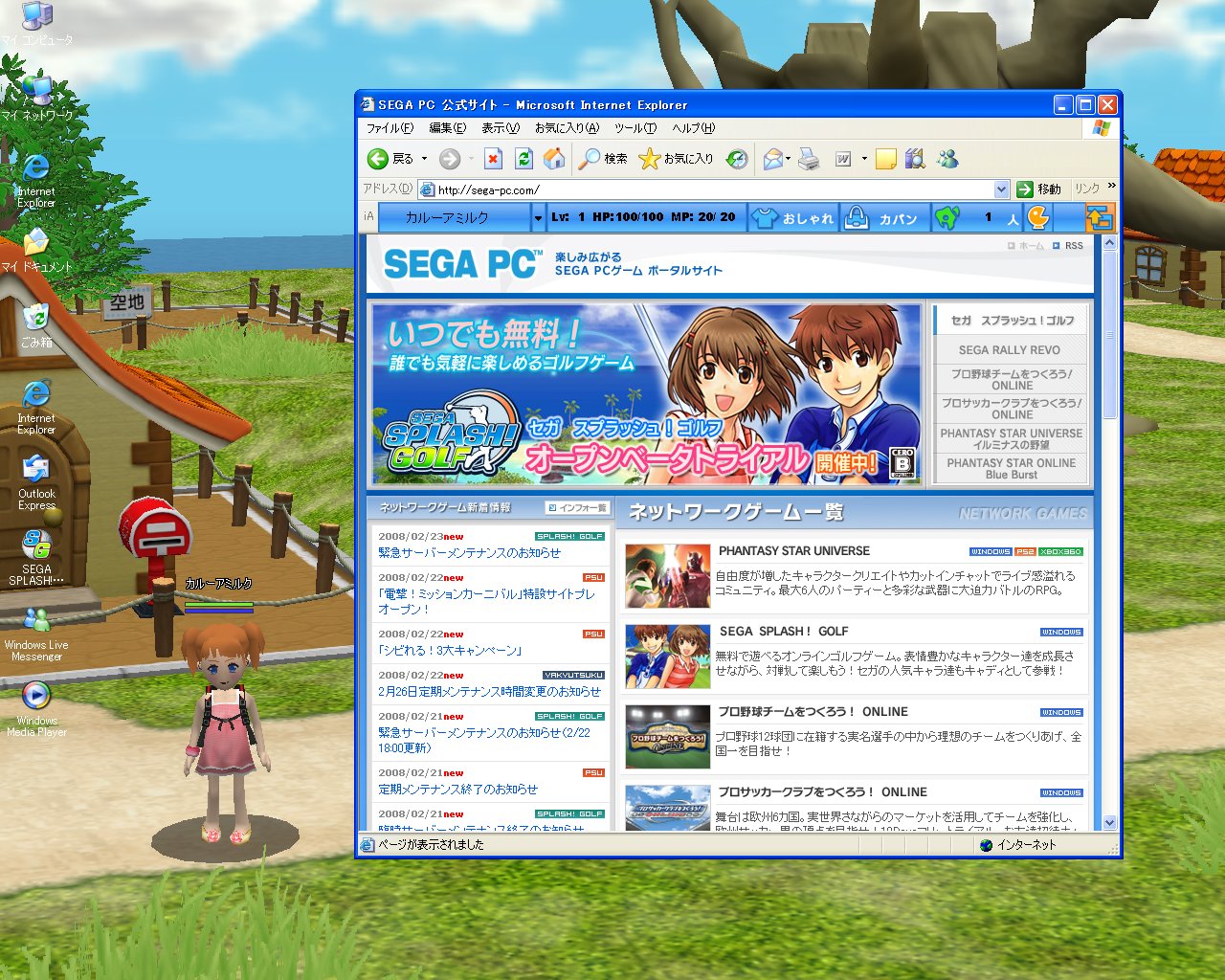Viewport: 1225px width, 980px height.
Task: Click the 移動 go button
Action: click(x=1039, y=189)
